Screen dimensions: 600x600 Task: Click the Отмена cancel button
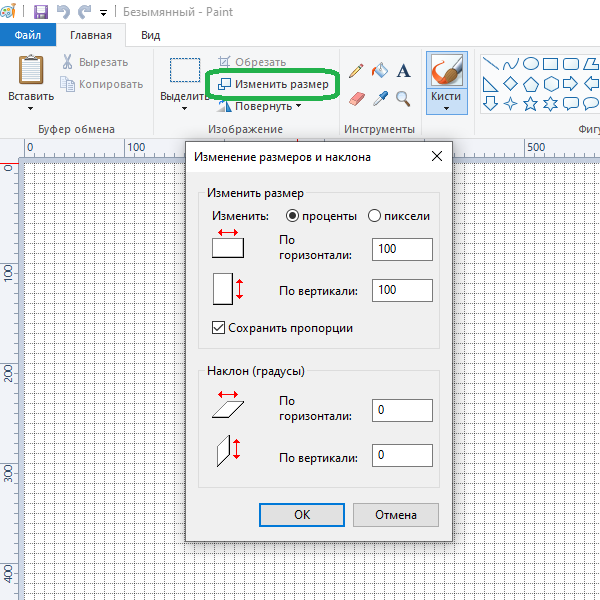click(x=396, y=515)
